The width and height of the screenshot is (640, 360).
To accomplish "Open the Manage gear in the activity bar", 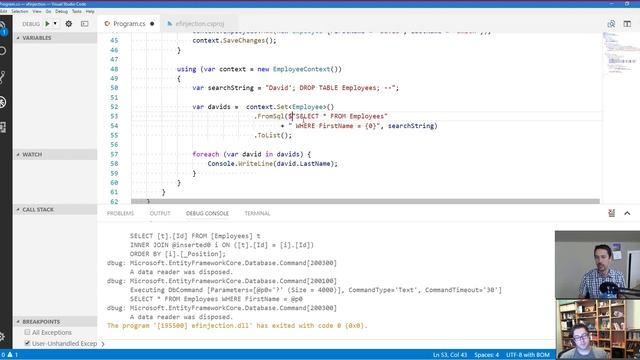I will (2, 337).
